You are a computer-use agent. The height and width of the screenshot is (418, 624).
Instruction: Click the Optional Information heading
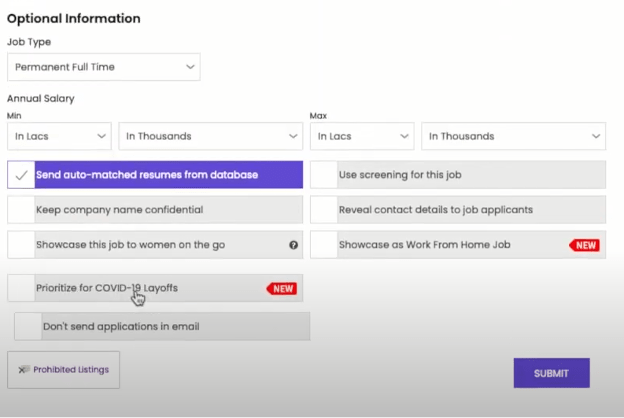74,18
